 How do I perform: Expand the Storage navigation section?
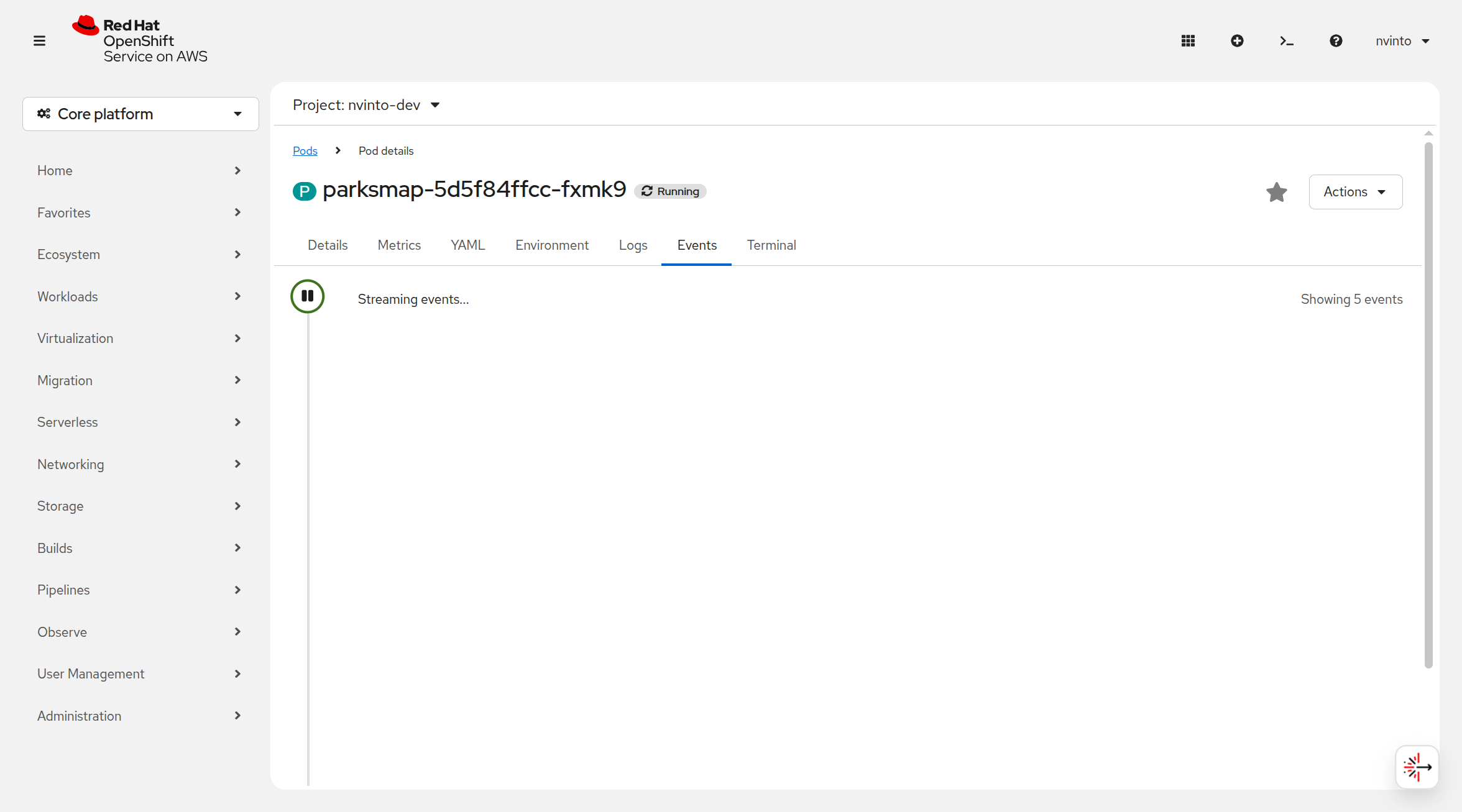point(139,506)
